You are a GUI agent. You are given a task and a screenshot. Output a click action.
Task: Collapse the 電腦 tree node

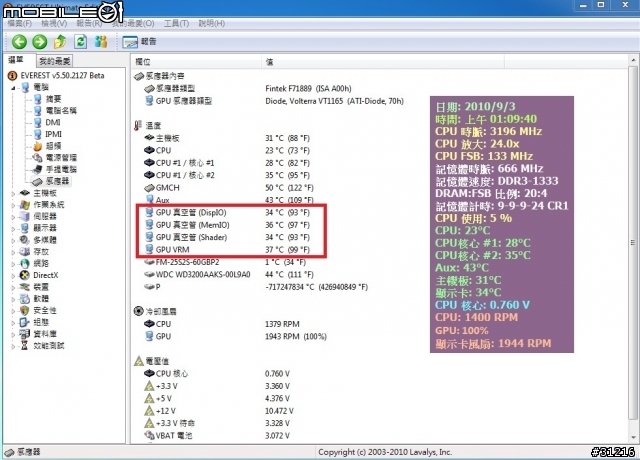[x=13, y=87]
